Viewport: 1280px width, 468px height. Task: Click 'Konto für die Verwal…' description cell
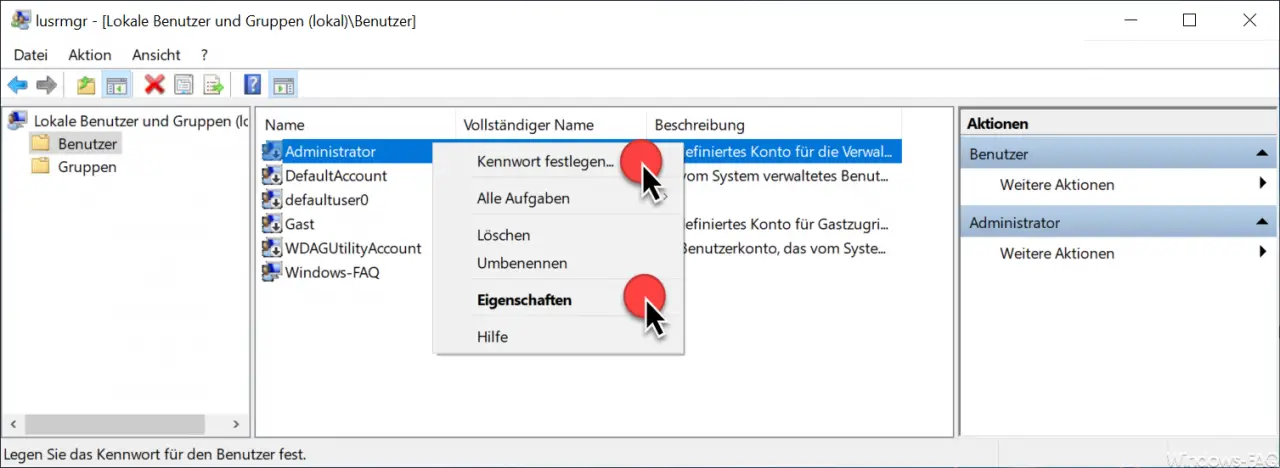click(789, 151)
